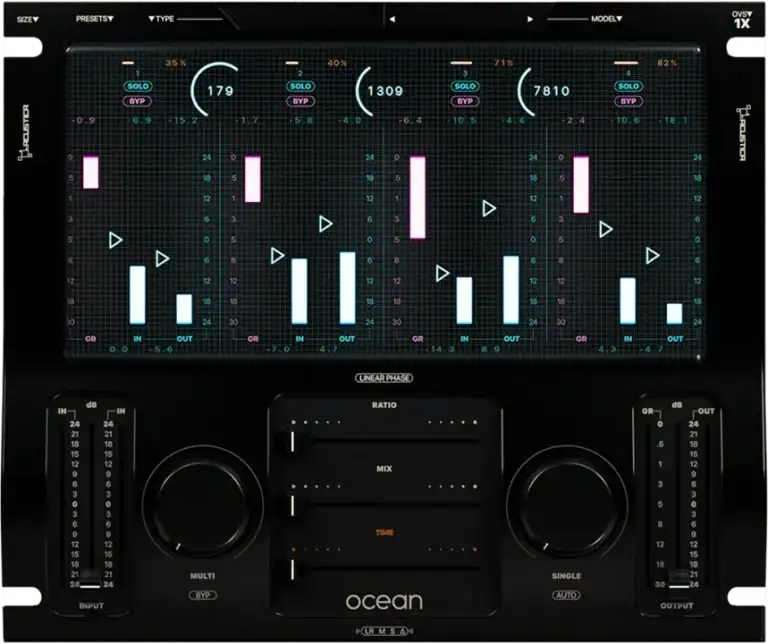The height and width of the screenshot is (644, 768).
Task: Click the MULTI knob
Action: coord(202,504)
